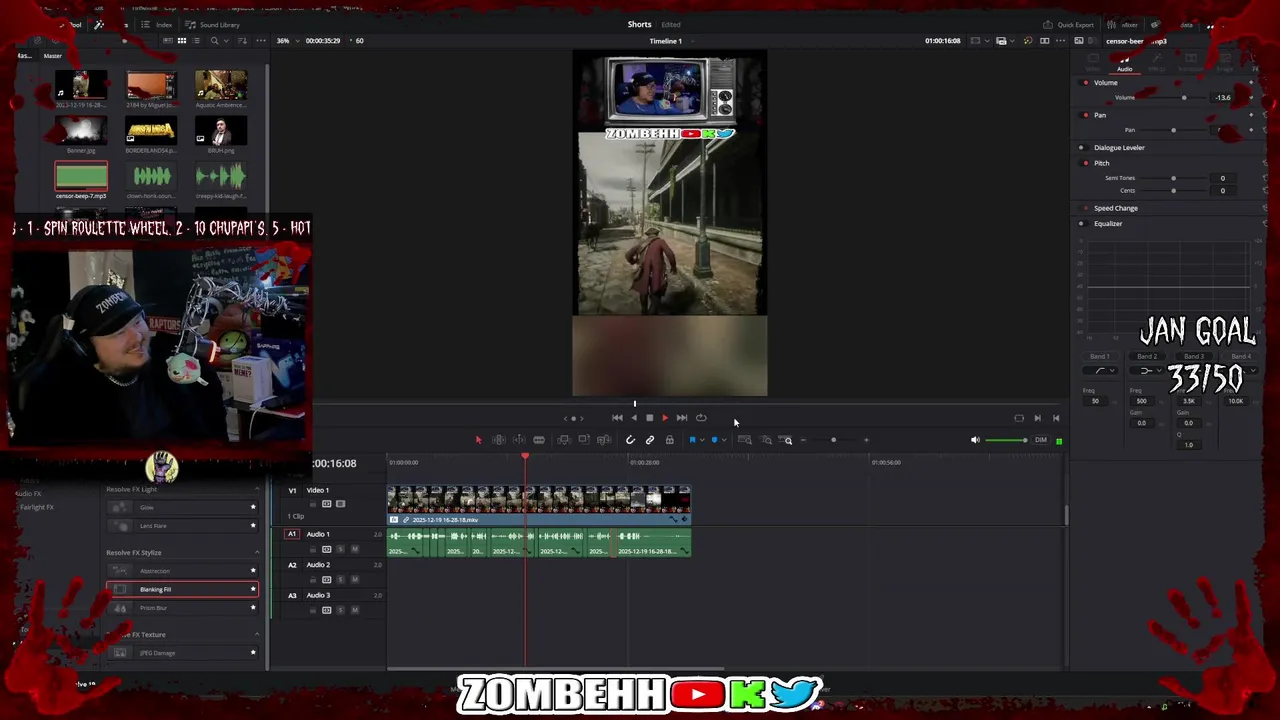This screenshot has width=1280, height=720.
Task: Toggle auto select on Audio 1 track
Action: point(326,549)
